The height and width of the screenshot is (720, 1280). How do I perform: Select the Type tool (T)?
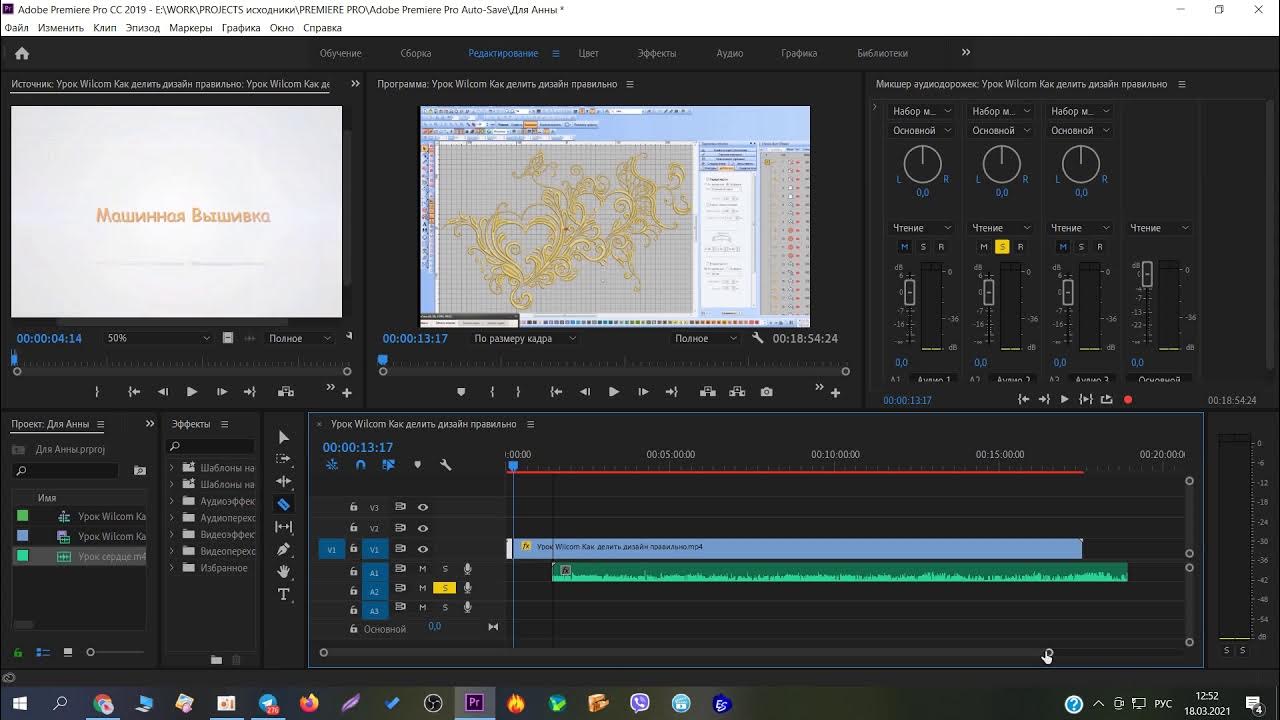283,595
